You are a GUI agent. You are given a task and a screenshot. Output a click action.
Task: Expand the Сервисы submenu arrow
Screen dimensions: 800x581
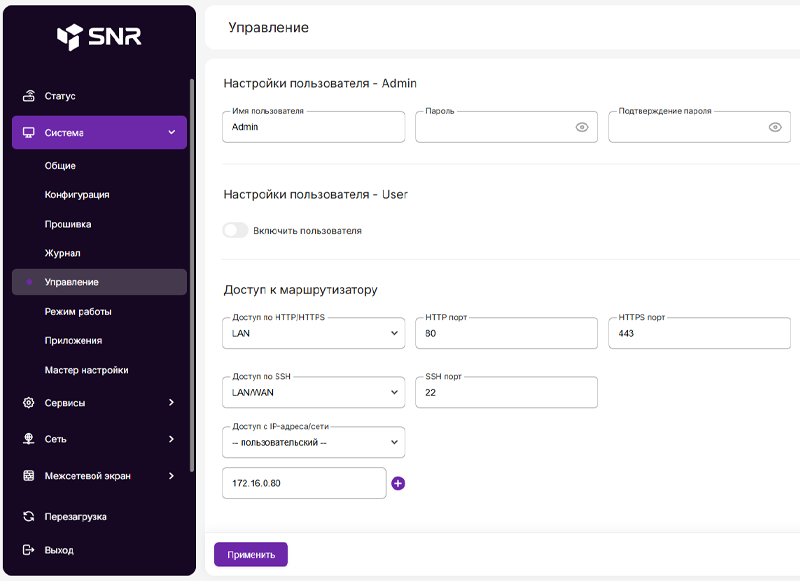tap(171, 402)
